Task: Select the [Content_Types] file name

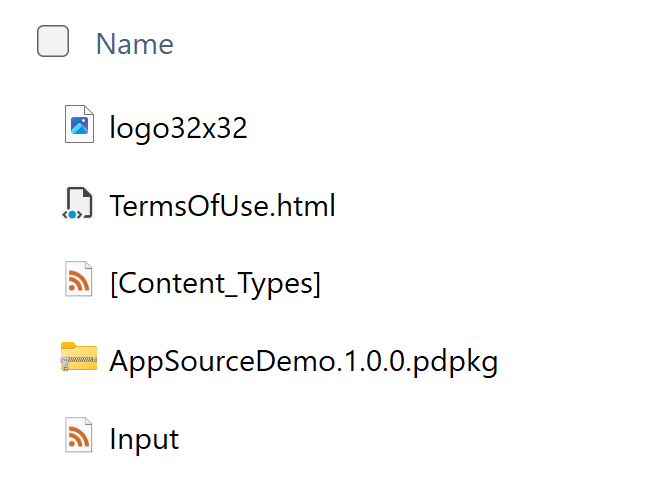Action: [215, 284]
